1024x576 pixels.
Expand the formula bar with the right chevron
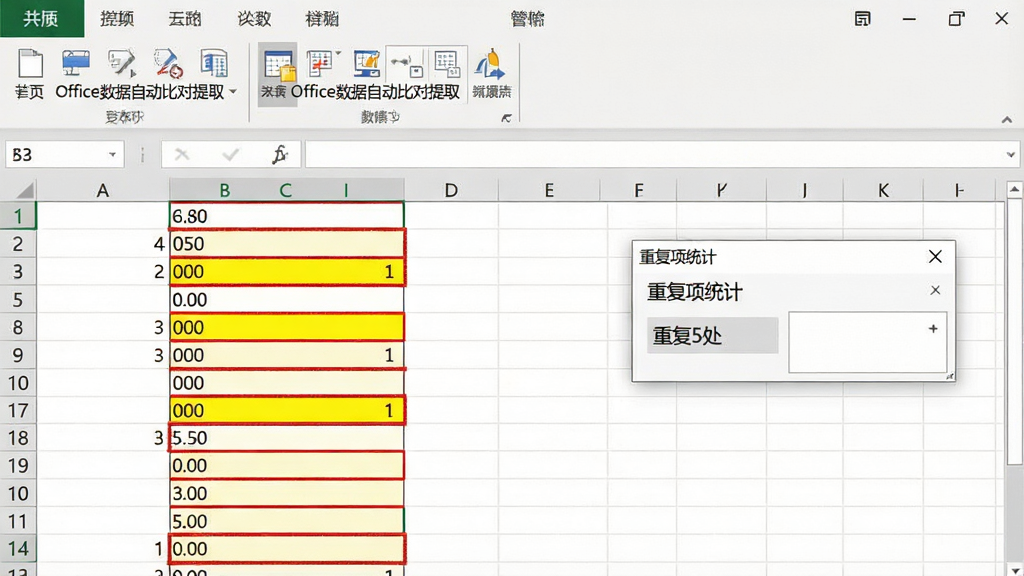pyautogui.click(x=1010, y=155)
